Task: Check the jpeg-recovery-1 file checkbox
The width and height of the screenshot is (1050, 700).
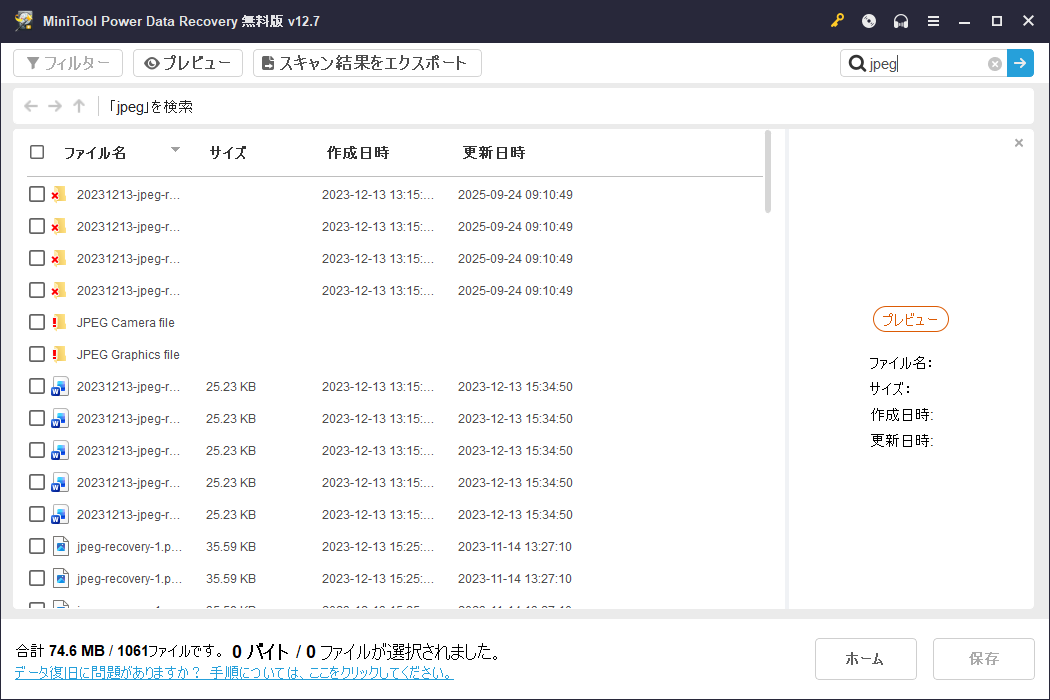Action: click(x=37, y=546)
